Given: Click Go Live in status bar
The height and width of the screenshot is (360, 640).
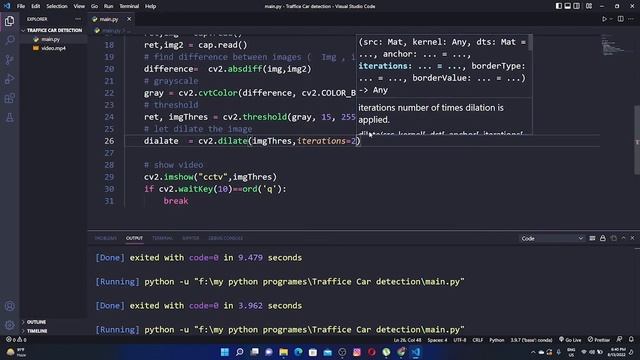Looking at the screenshot, I should (x=570, y=340).
